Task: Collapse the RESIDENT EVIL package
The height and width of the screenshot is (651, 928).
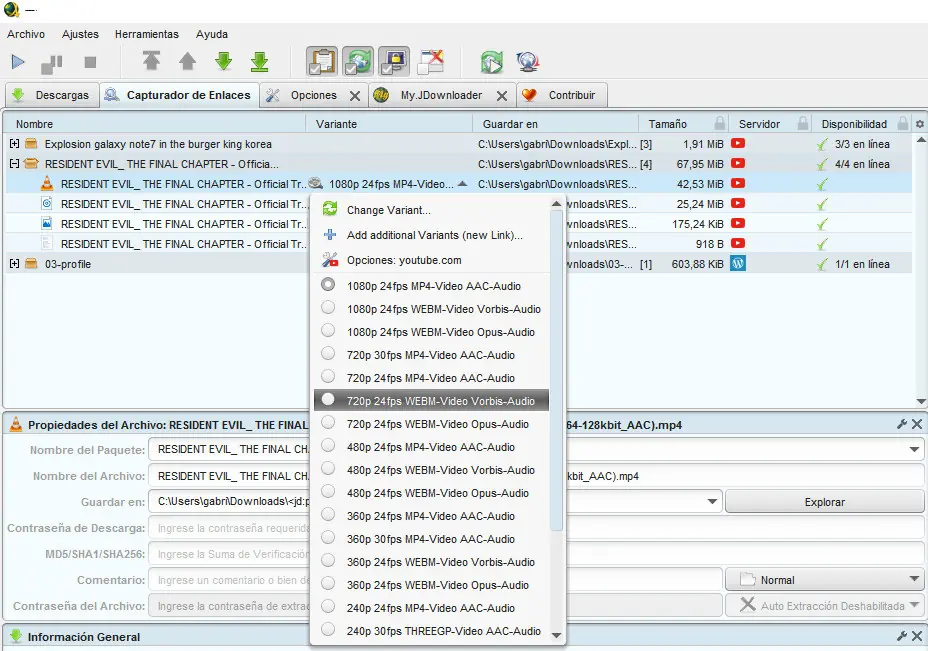Action: [14, 164]
